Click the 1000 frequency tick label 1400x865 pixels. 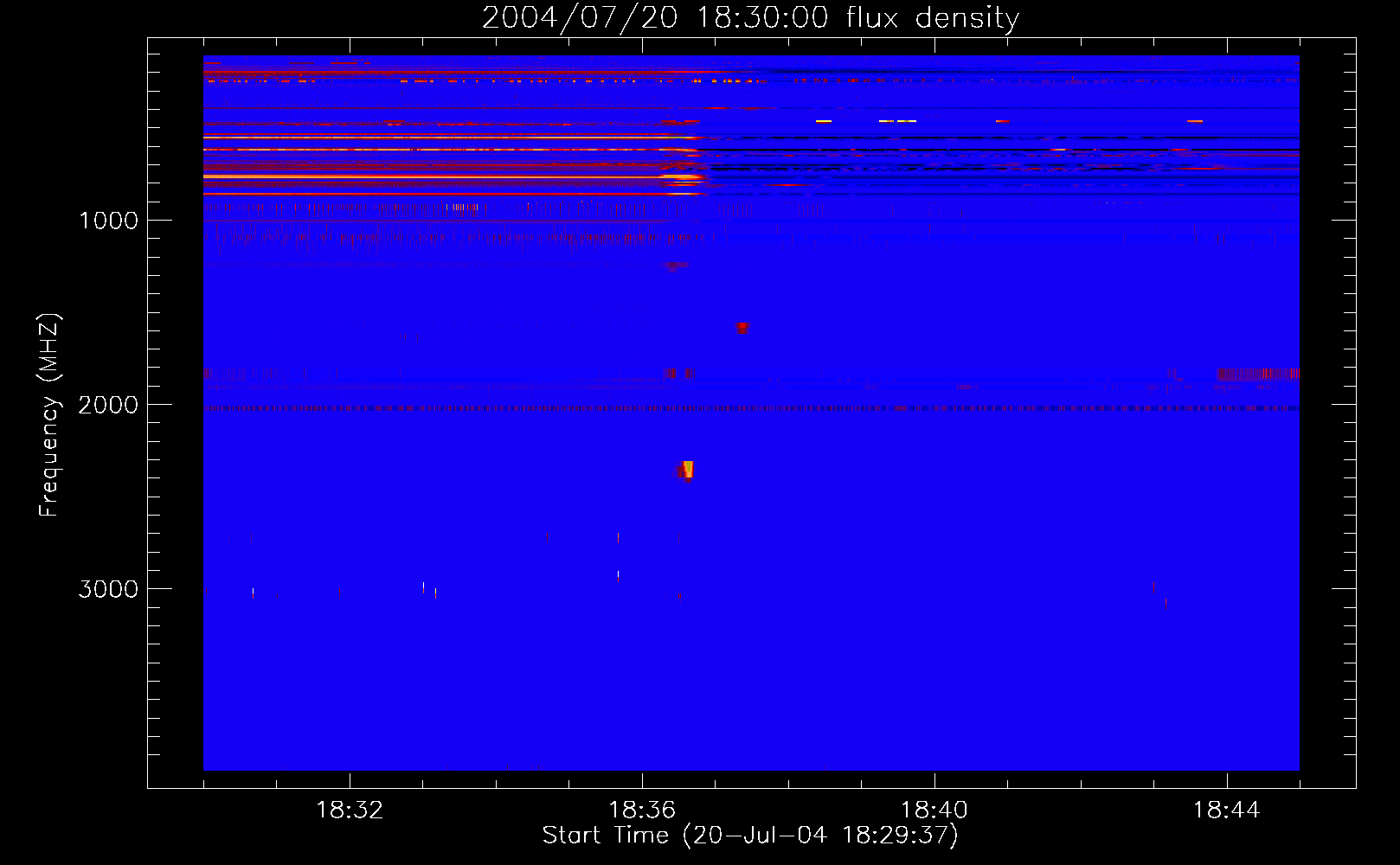coord(109,221)
